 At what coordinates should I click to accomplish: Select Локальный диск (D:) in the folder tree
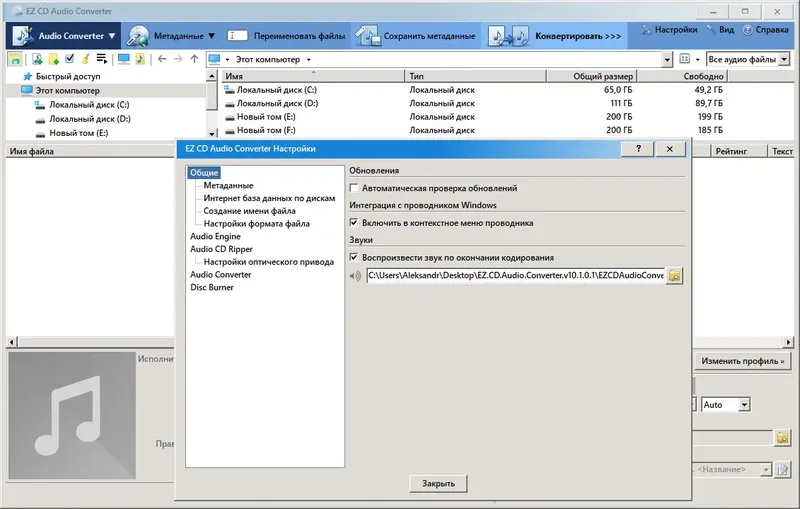(90, 119)
